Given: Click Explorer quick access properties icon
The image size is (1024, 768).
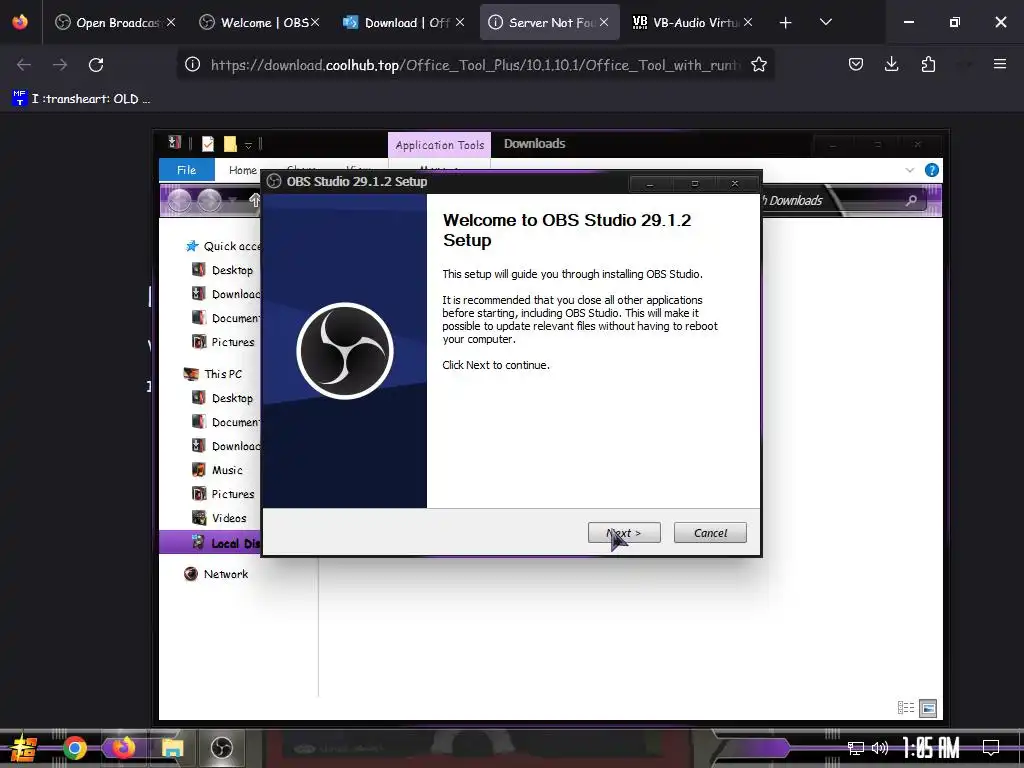Looking at the screenshot, I should [208, 144].
